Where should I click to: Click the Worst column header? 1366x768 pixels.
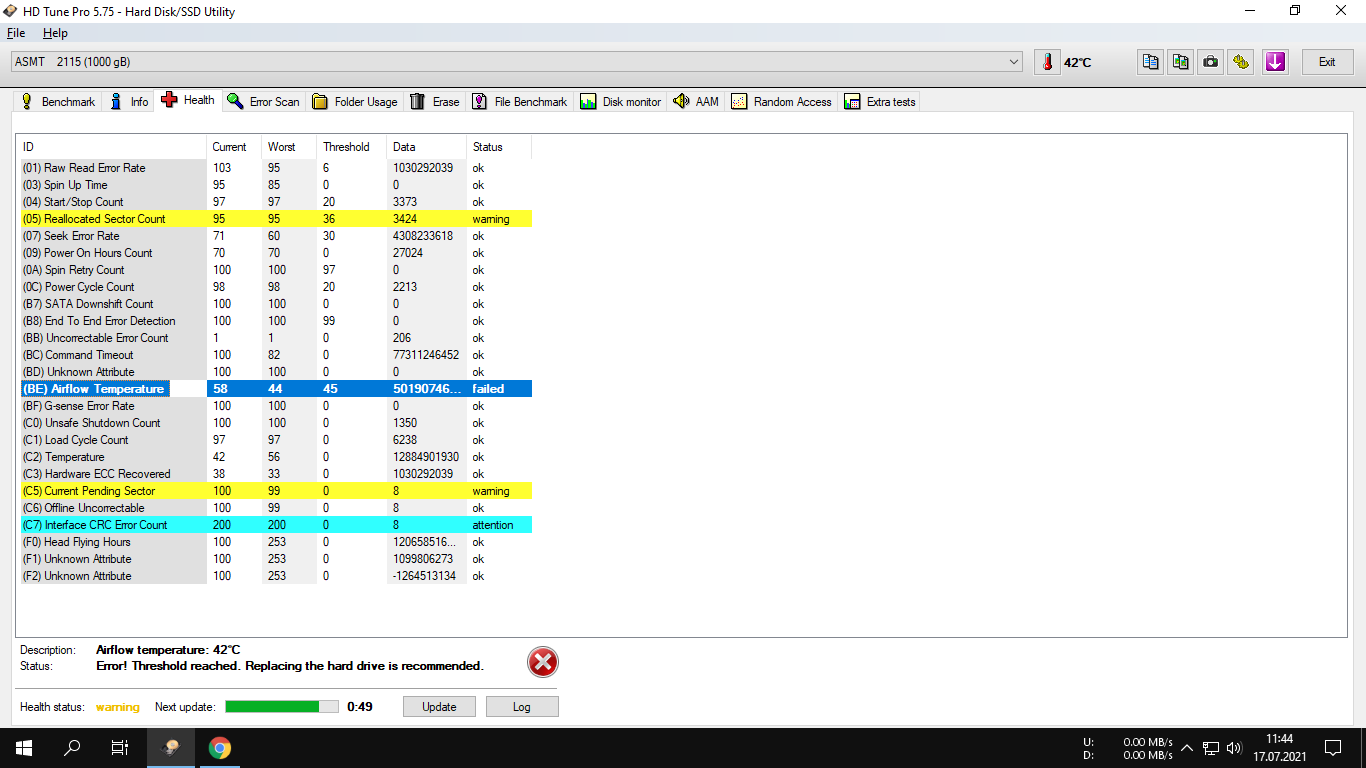click(x=289, y=147)
